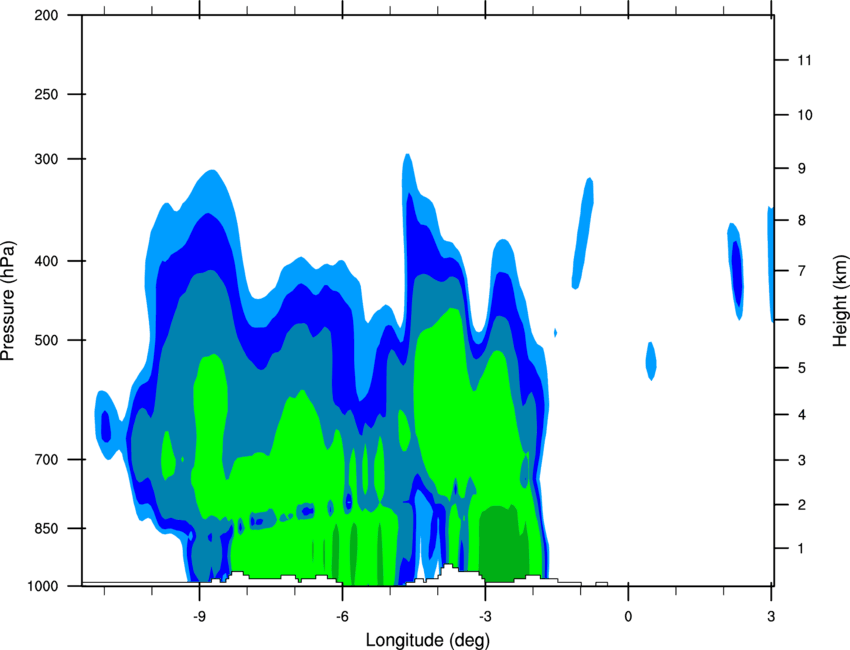Click longitude tick label -6

click(x=342, y=616)
